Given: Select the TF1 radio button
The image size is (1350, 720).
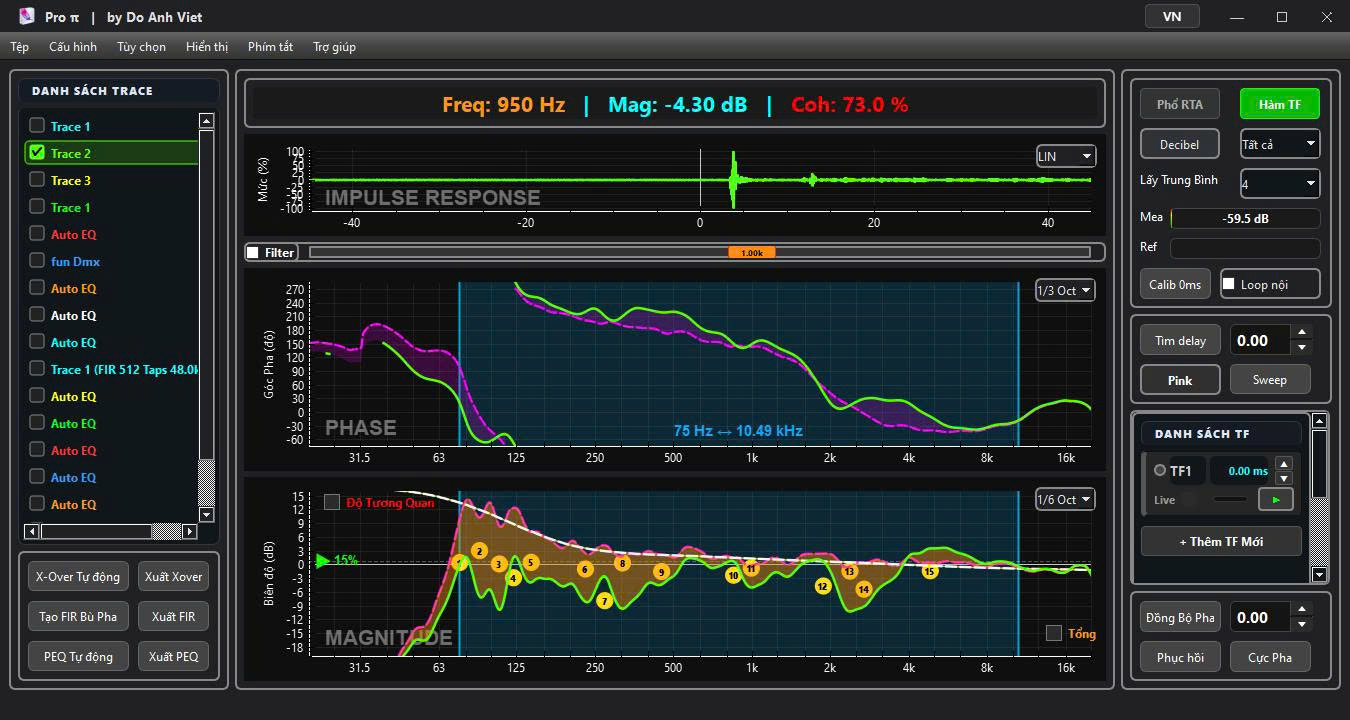Looking at the screenshot, I should coord(1160,470).
